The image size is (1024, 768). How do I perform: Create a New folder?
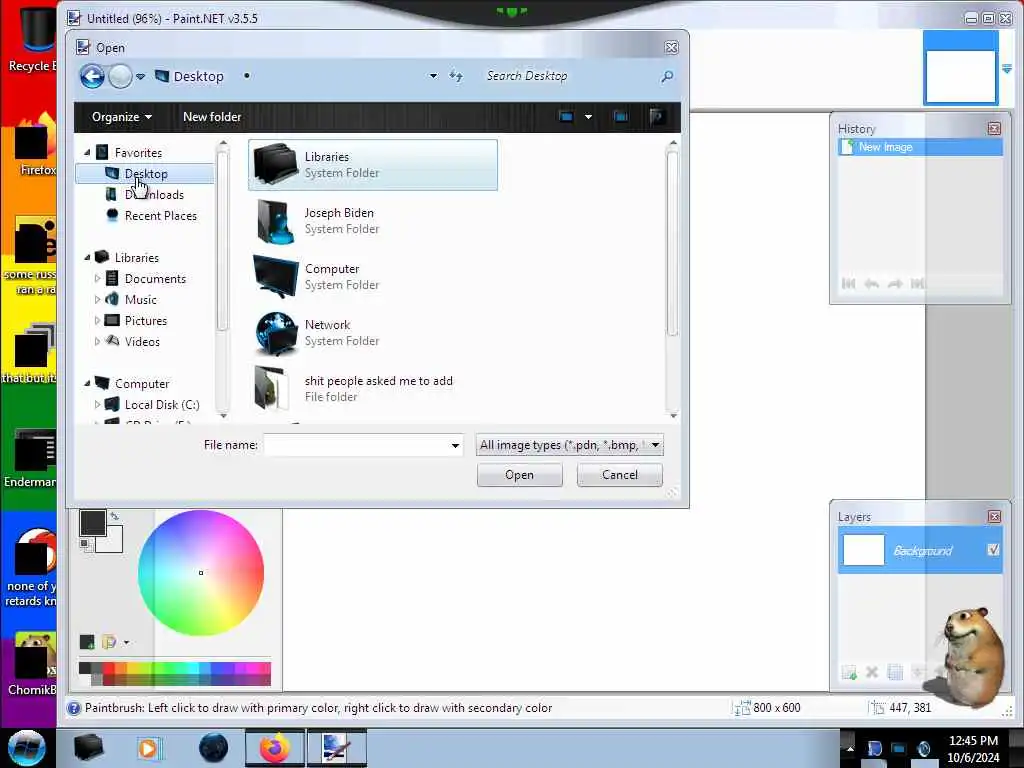point(212,117)
